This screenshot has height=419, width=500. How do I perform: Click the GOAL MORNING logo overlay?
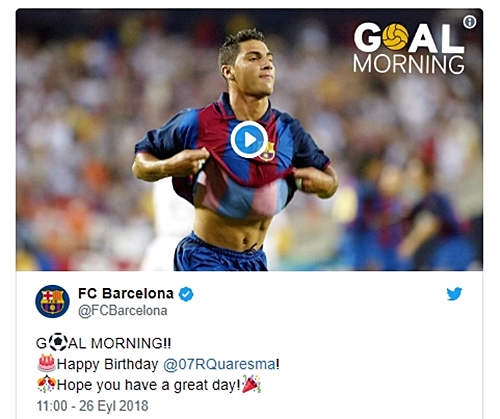pos(409,48)
